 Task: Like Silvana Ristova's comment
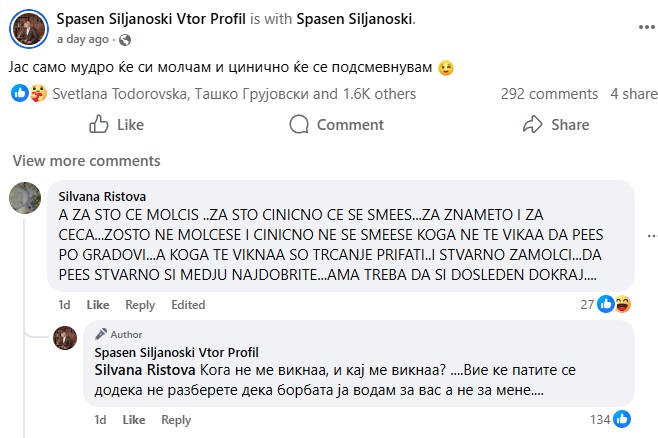pos(97,305)
